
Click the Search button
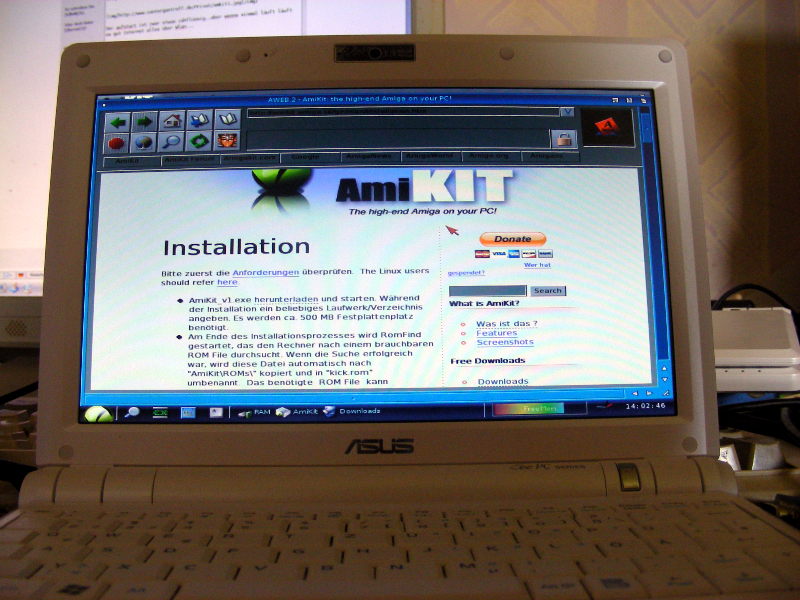(548, 291)
